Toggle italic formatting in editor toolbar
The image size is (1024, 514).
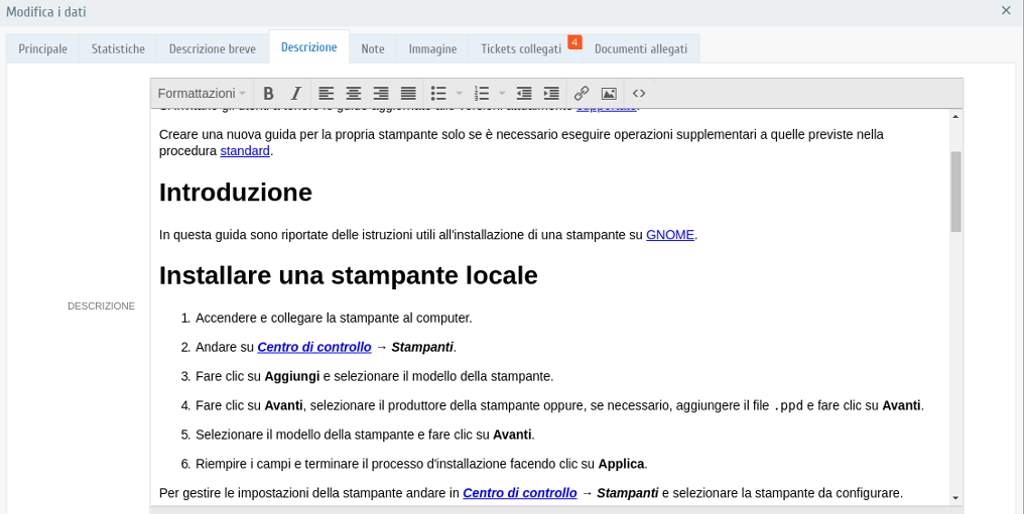click(296, 93)
